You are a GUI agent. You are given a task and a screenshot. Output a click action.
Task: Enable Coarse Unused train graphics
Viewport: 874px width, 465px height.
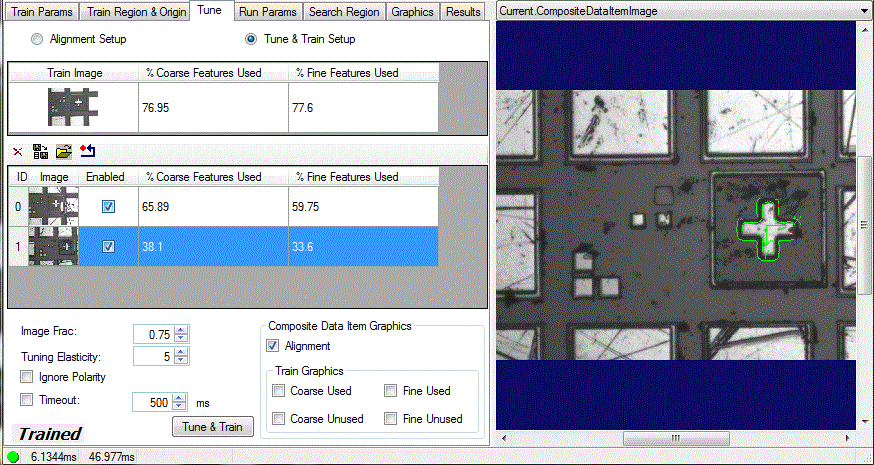278,419
